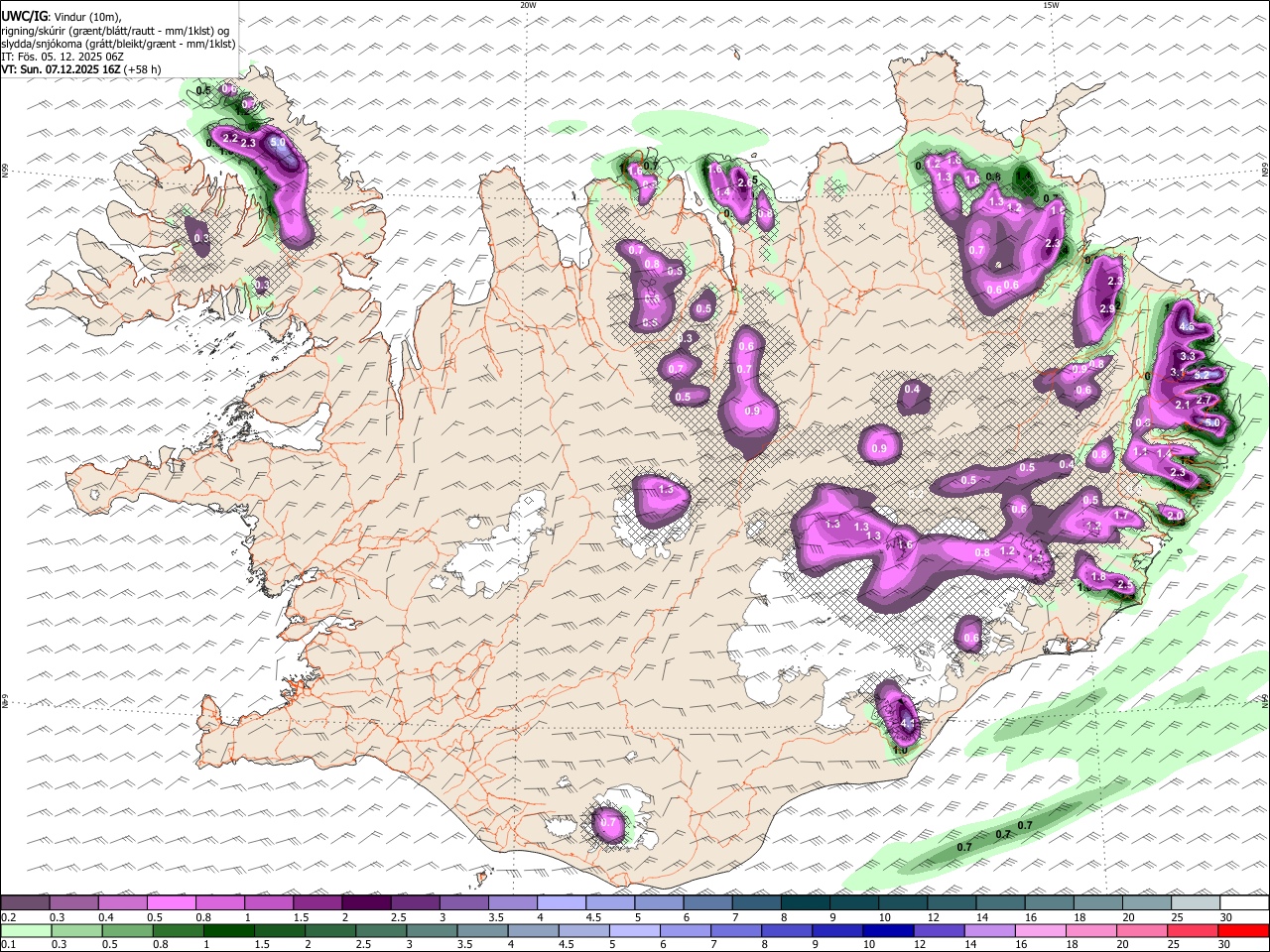Click the 'slydda/snjókoma (grátt/bleikt/grænt' description line
Viewport: 1270px width, 952px height.
pyautogui.click(x=119, y=44)
